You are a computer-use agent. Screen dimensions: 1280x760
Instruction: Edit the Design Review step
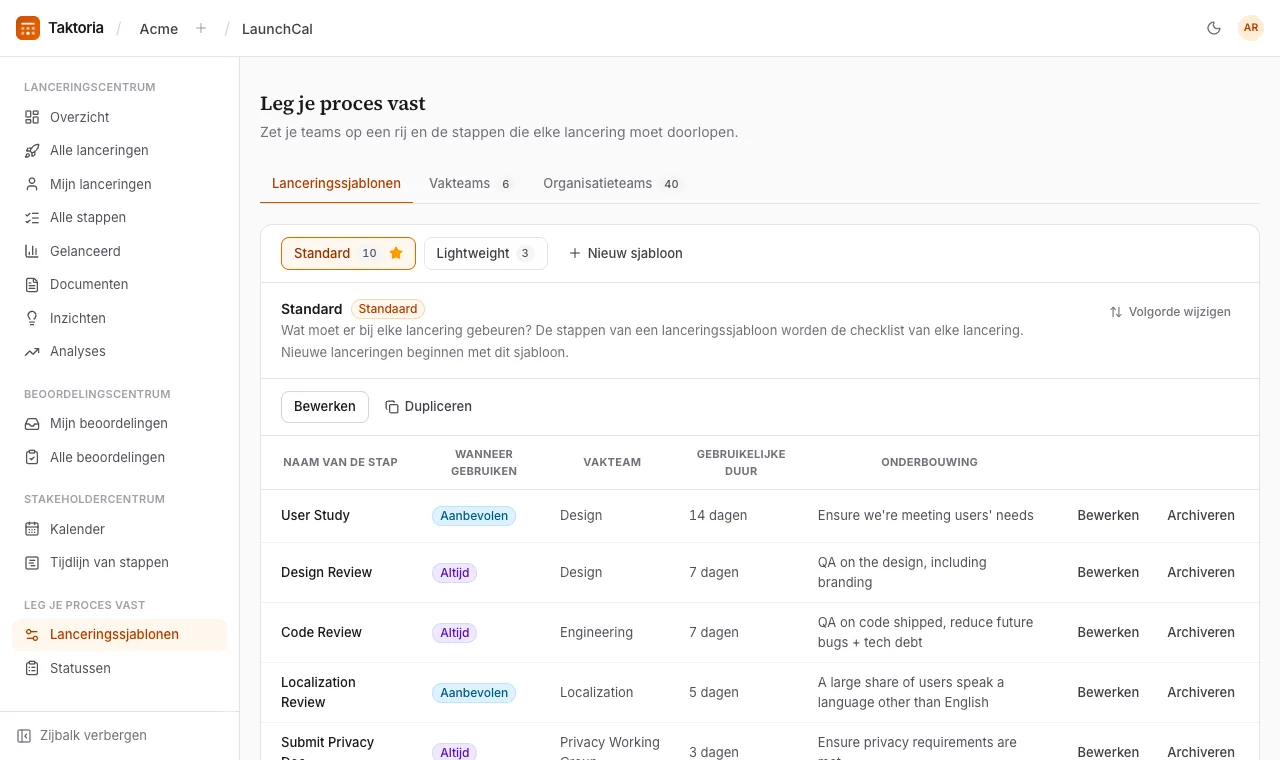[1108, 572]
